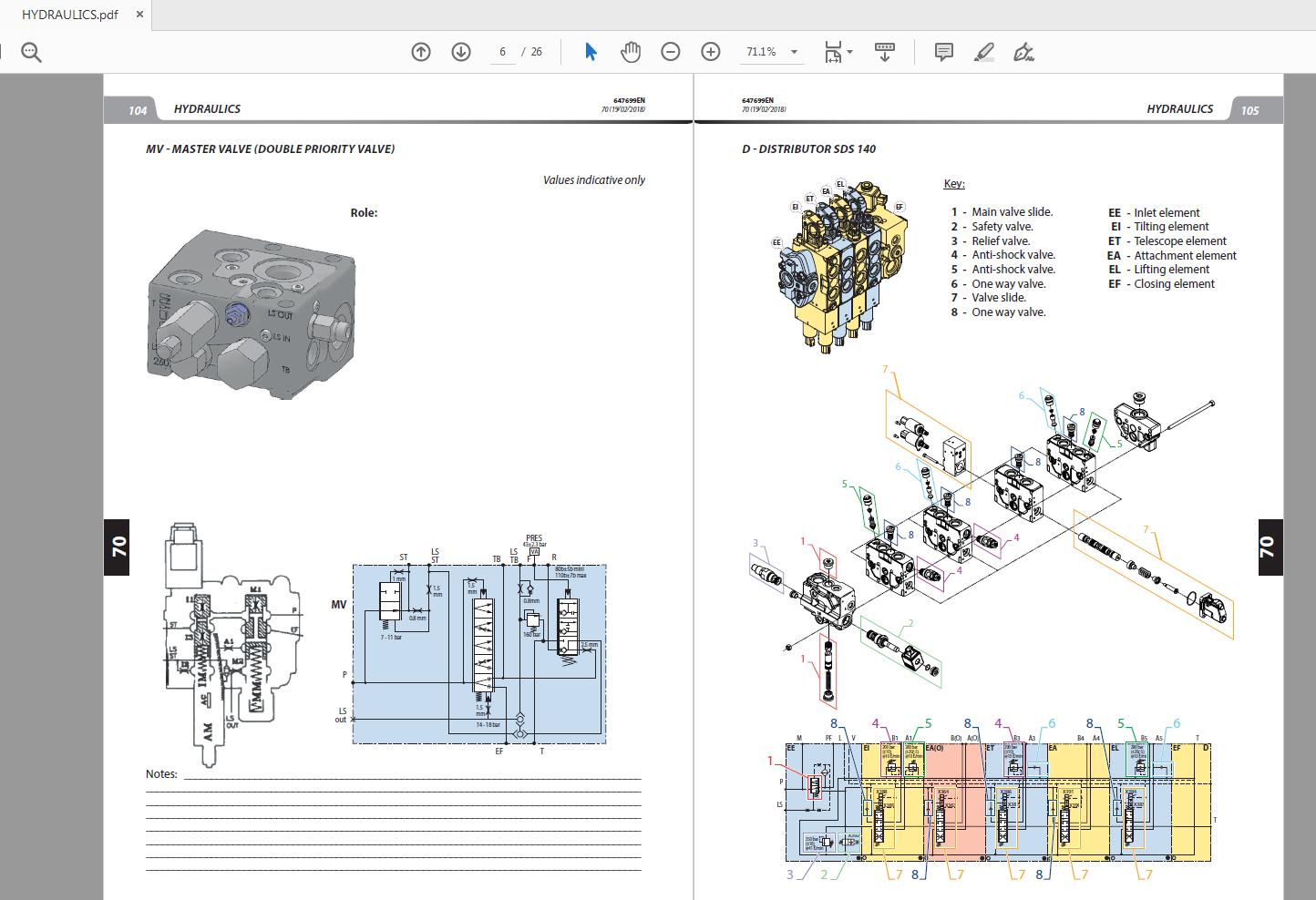Screen dimensions: 1316x900
Task: Open the sign document pen tool
Action: (1024, 52)
